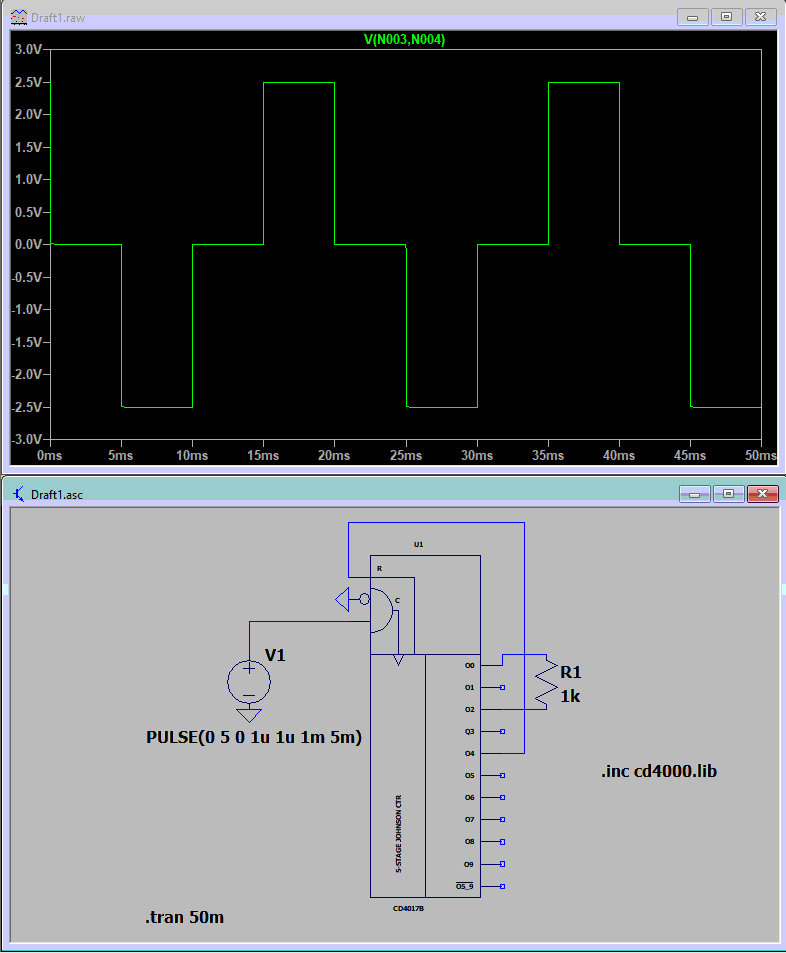Screen dimensions: 786x953
Task: Click the O5 output pin terminal
Action: pos(502,776)
